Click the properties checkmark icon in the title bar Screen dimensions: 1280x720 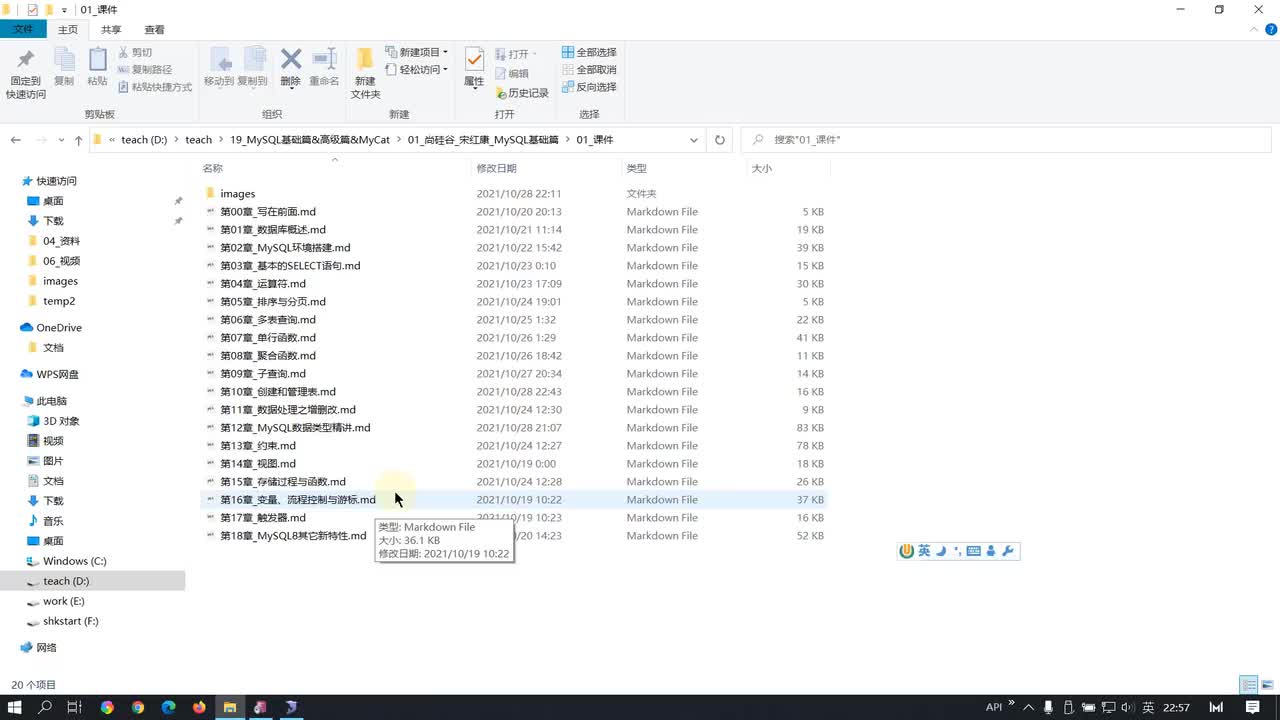click(32, 10)
